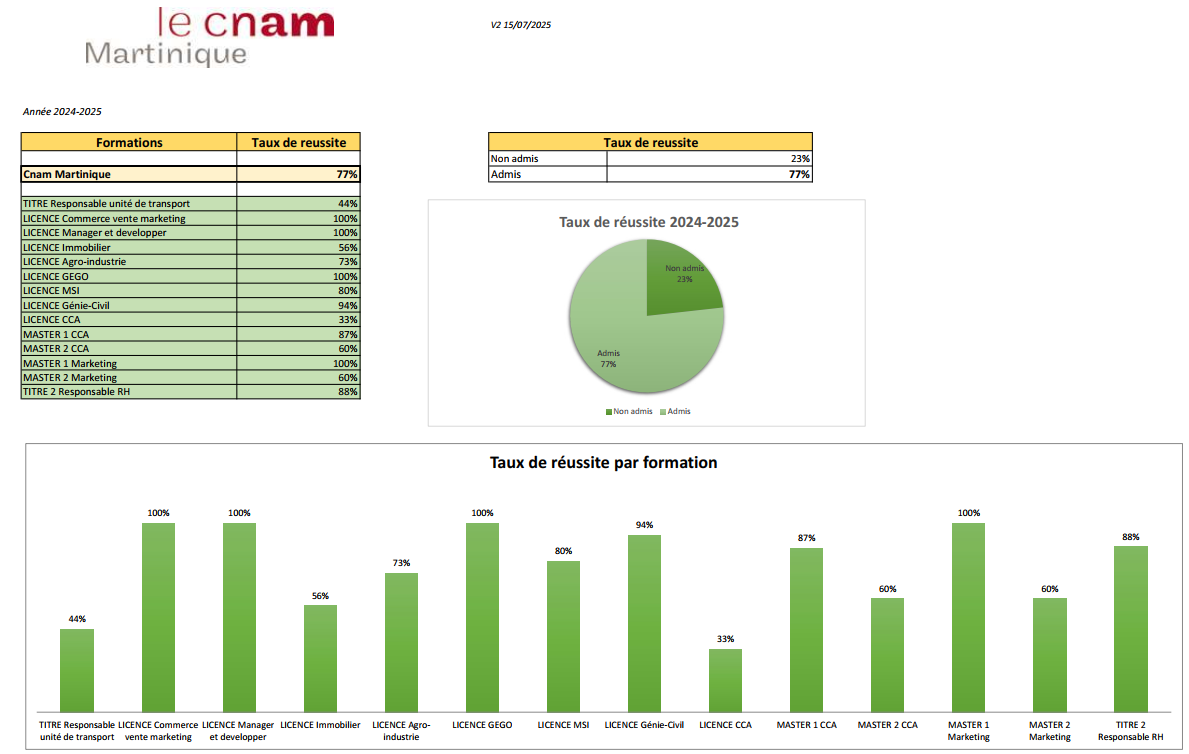Click the 73% cell in the table
Image resolution: width=1189 pixels, height=754 pixels.
click(299, 262)
